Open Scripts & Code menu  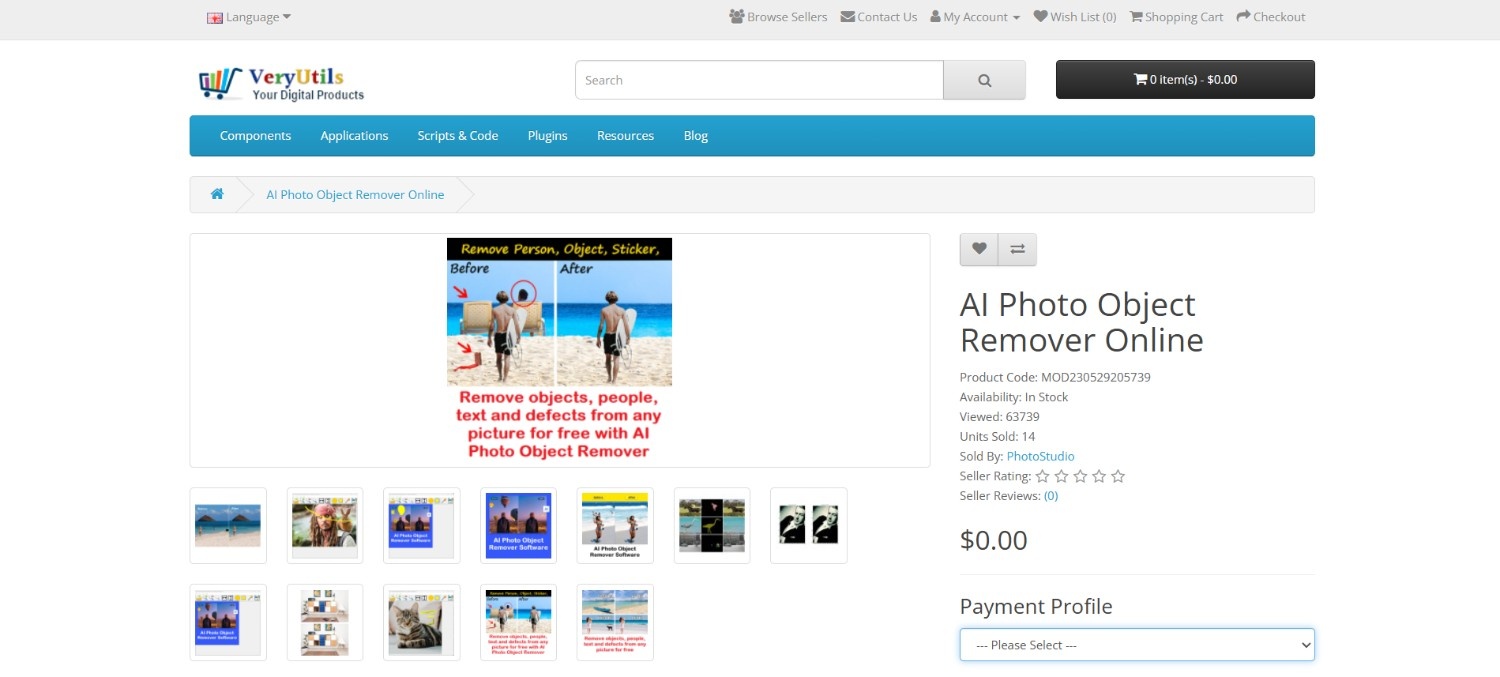(458, 136)
